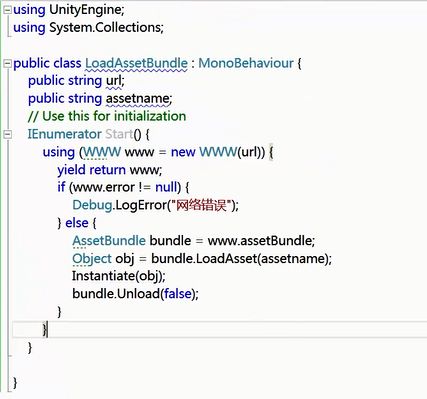Click 'System.Collections' namespace text

105,28
